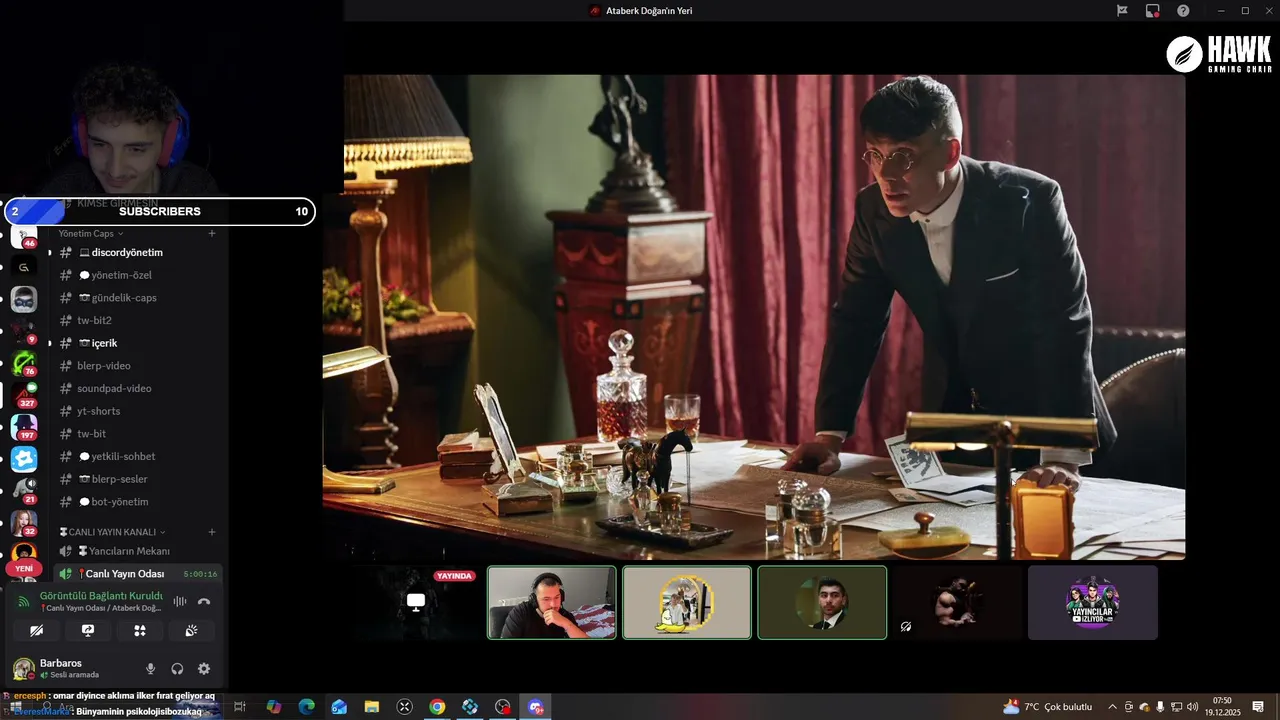Open server with 327 badge
The width and height of the screenshot is (1280, 720).
pos(24,395)
